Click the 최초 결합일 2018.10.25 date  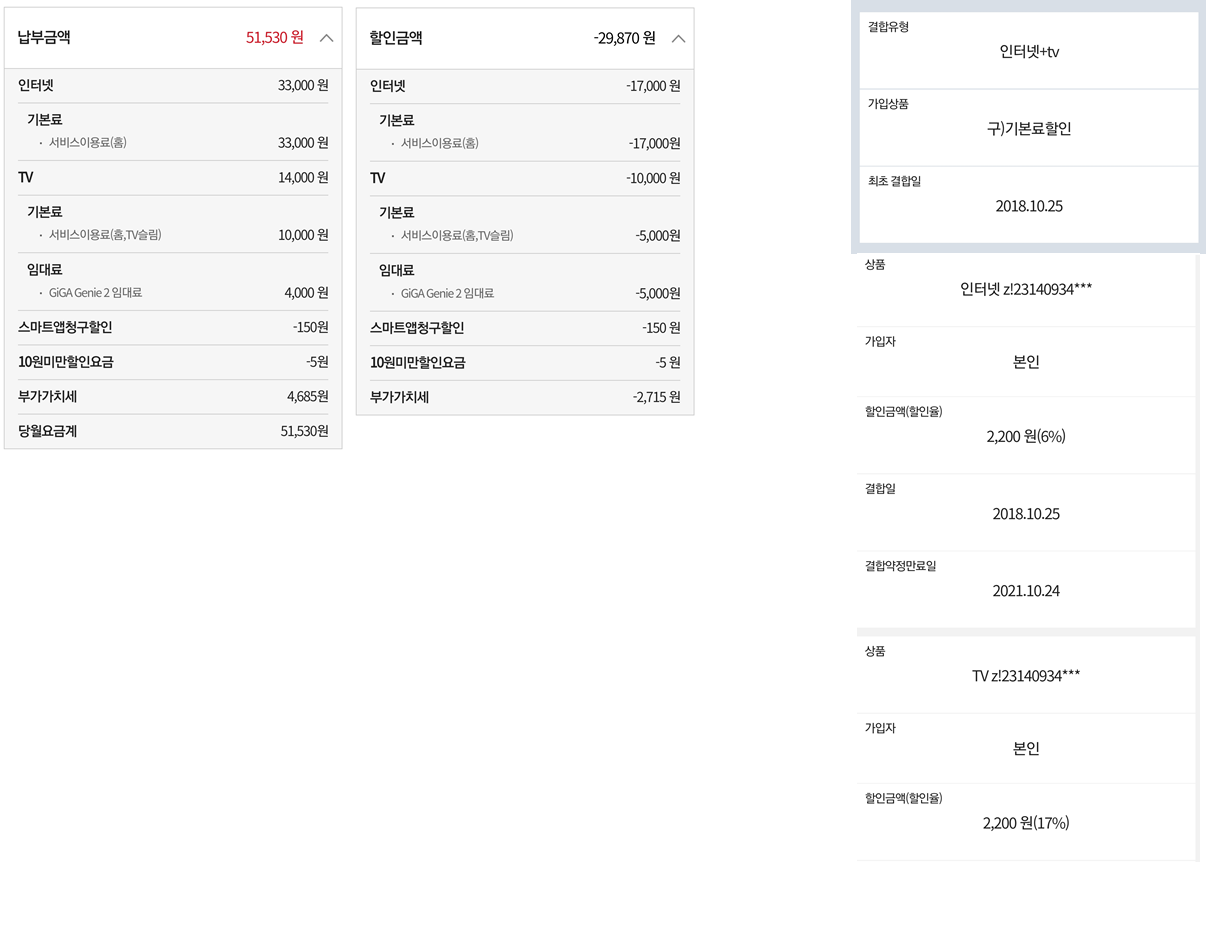tap(1029, 207)
